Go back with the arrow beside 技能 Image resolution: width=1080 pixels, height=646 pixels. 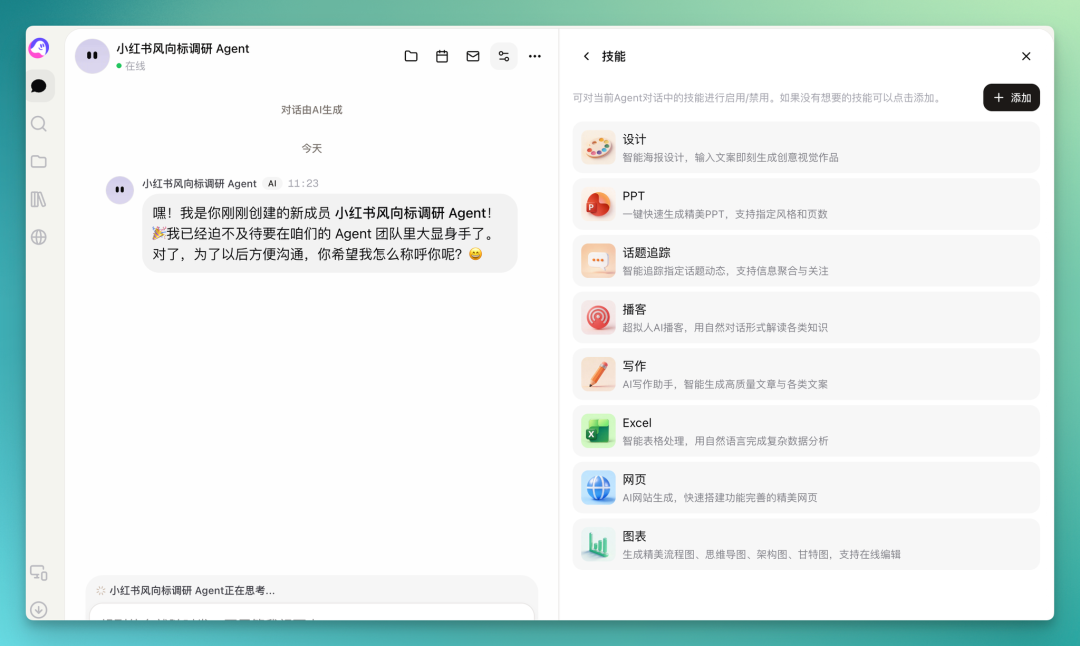pos(586,56)
